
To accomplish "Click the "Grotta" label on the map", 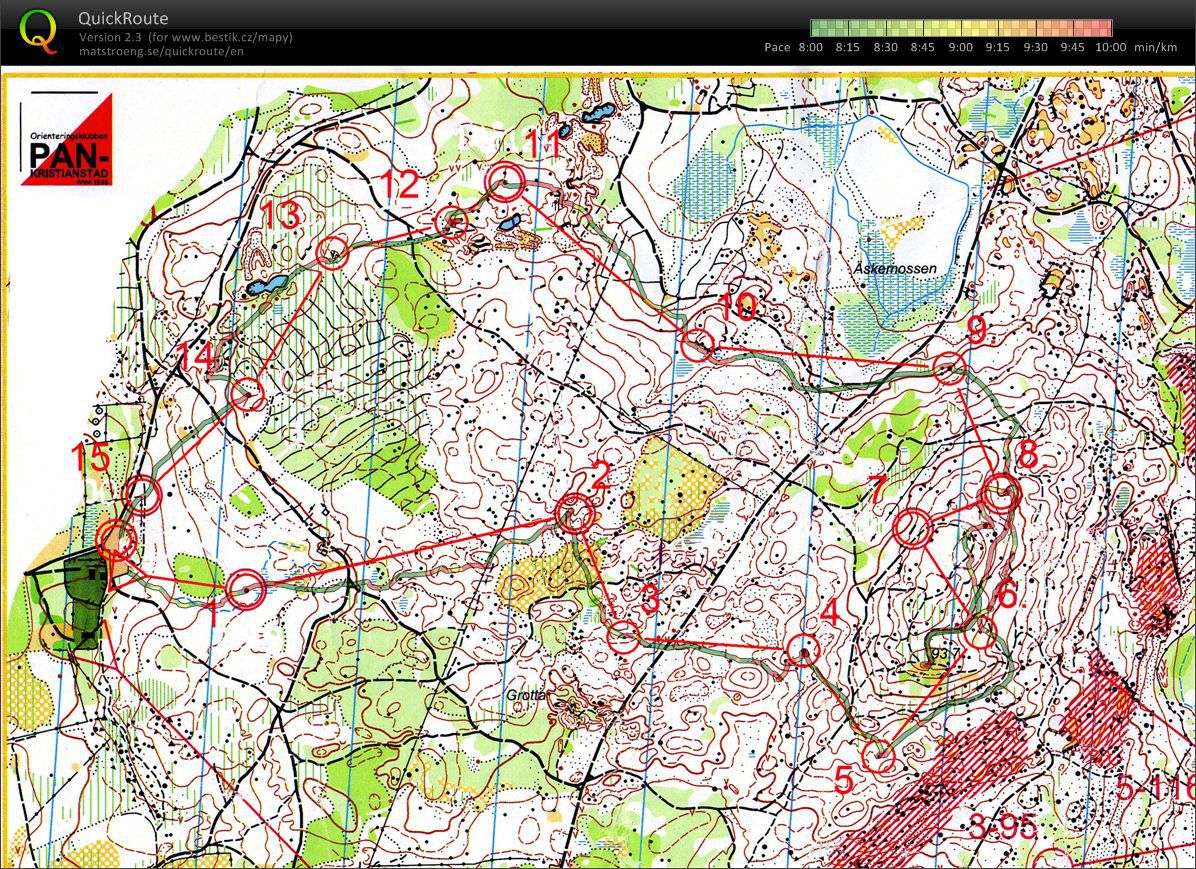I will (526, 696).
